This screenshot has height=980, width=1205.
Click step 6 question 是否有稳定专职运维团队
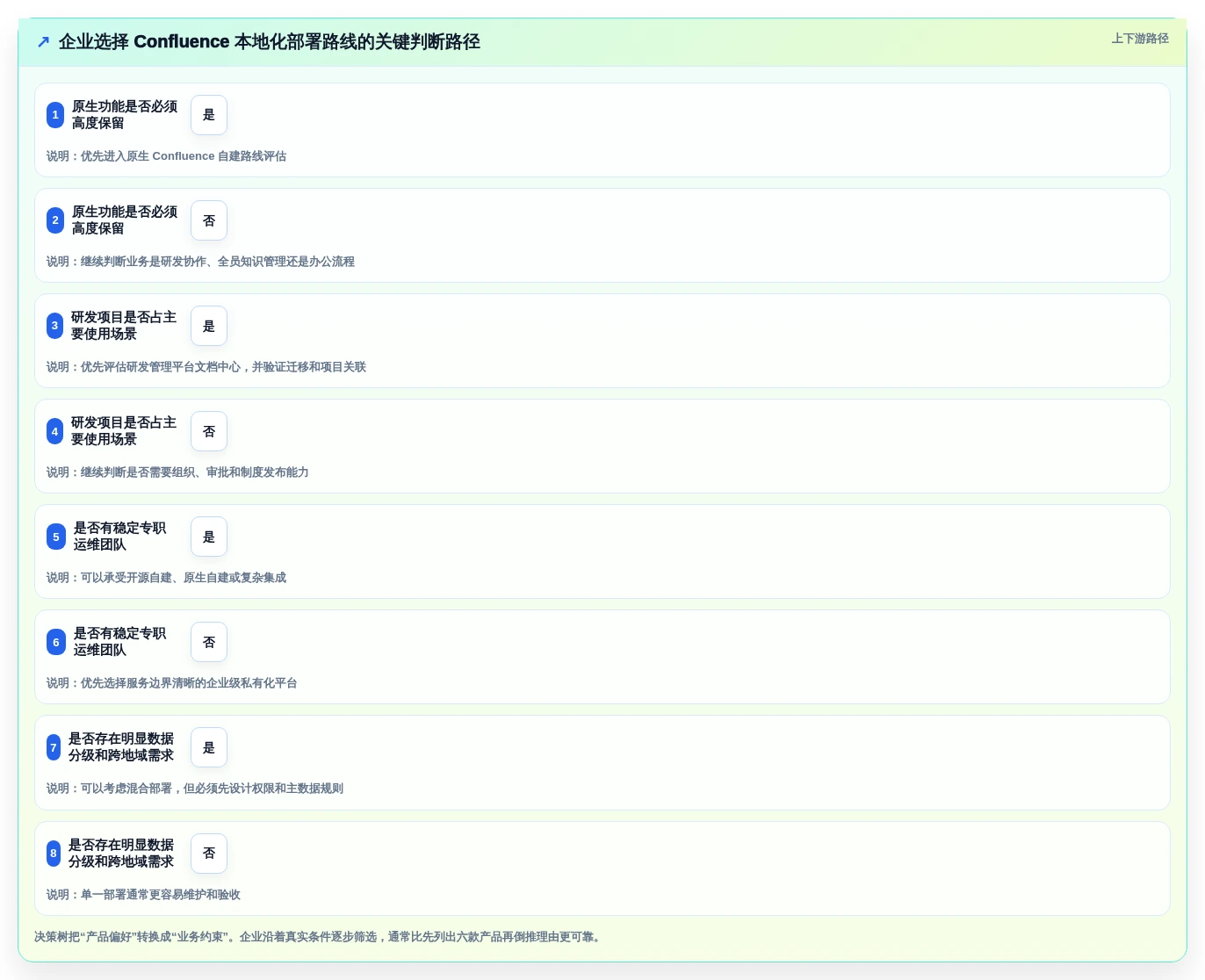[120, 642]
